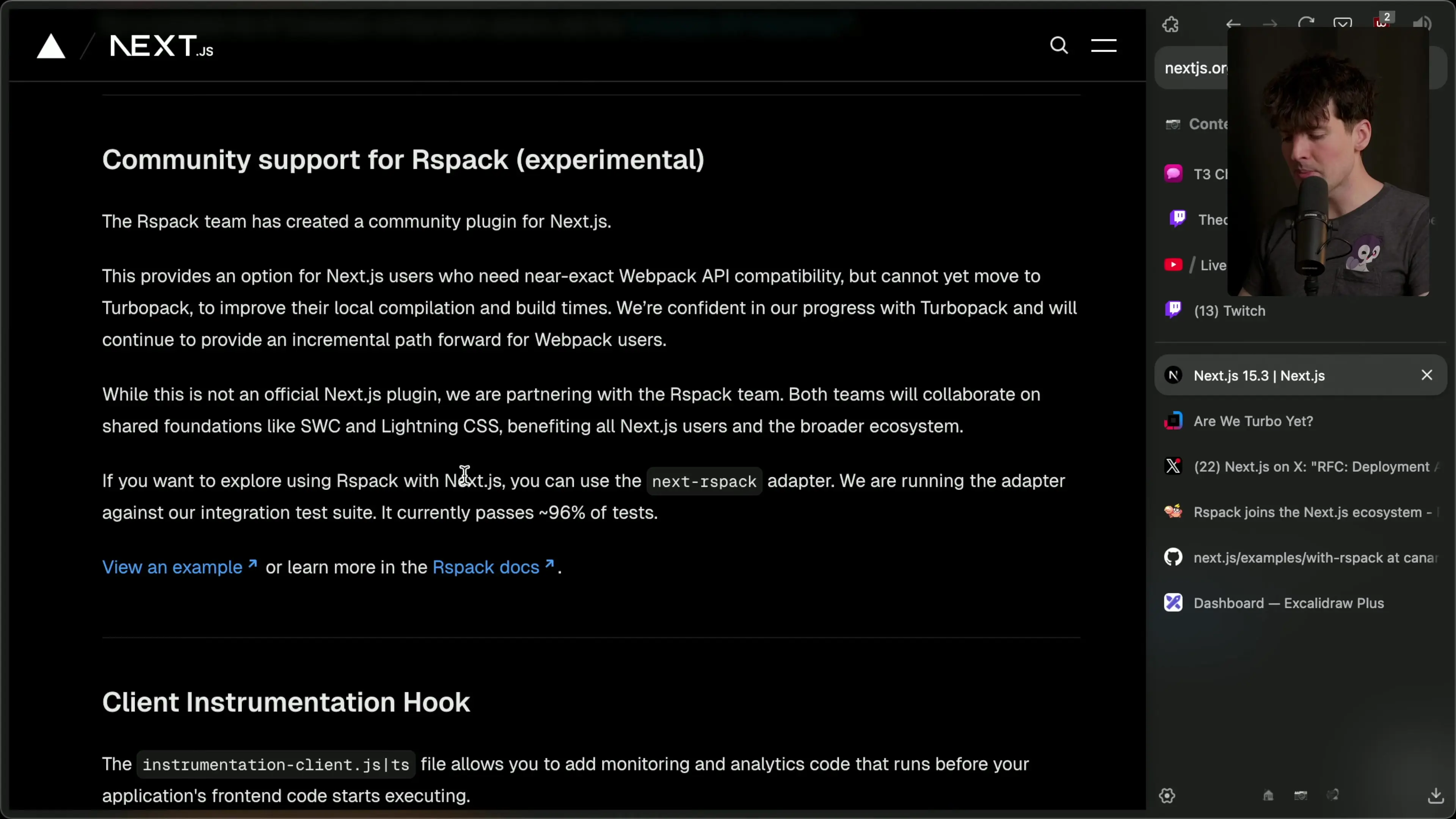
Task: Open the Next.js on X tab
Action: click(x=1300, y=466)
